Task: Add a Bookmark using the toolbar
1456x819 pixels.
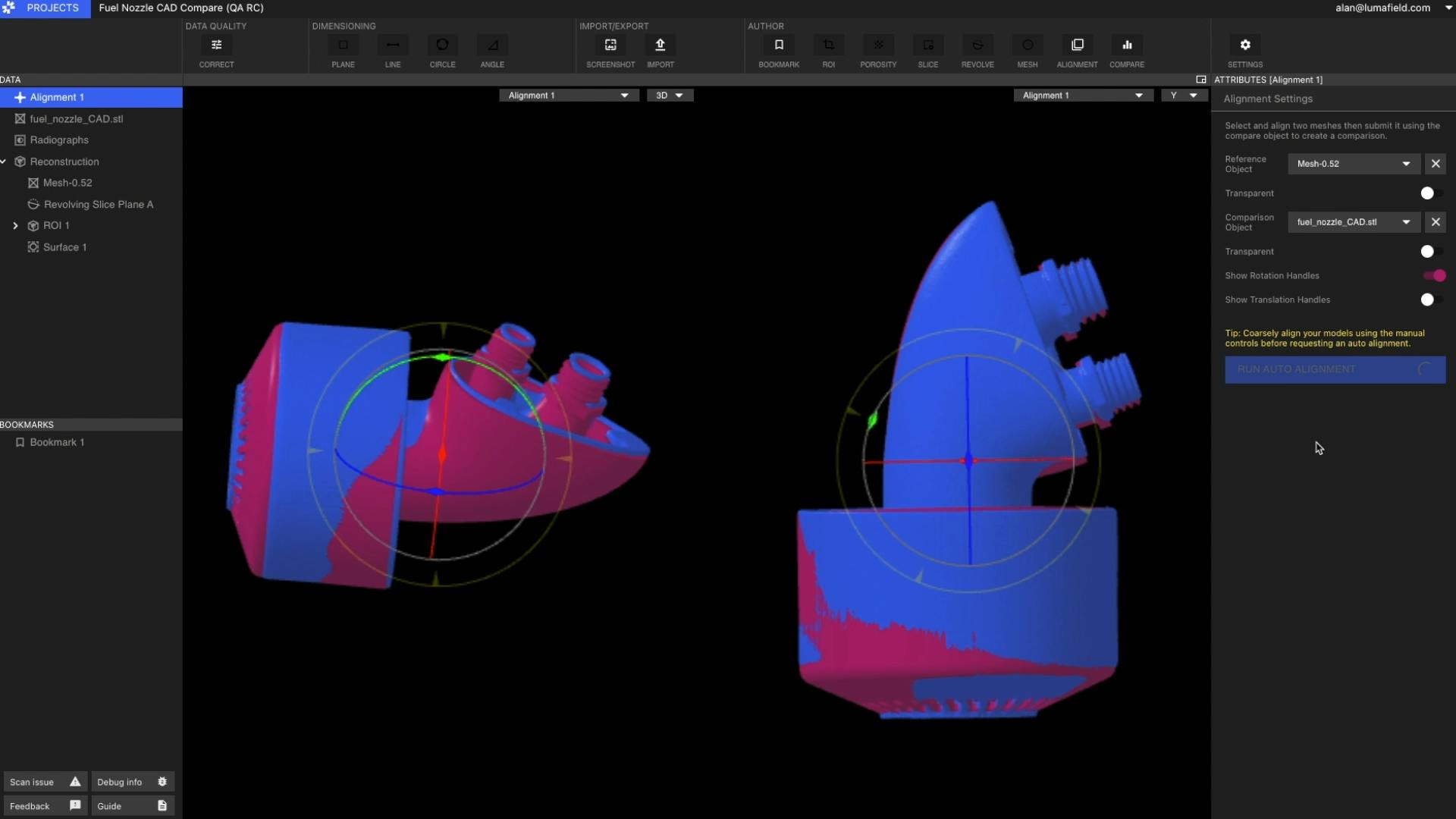Action: (x=779, y=45)
